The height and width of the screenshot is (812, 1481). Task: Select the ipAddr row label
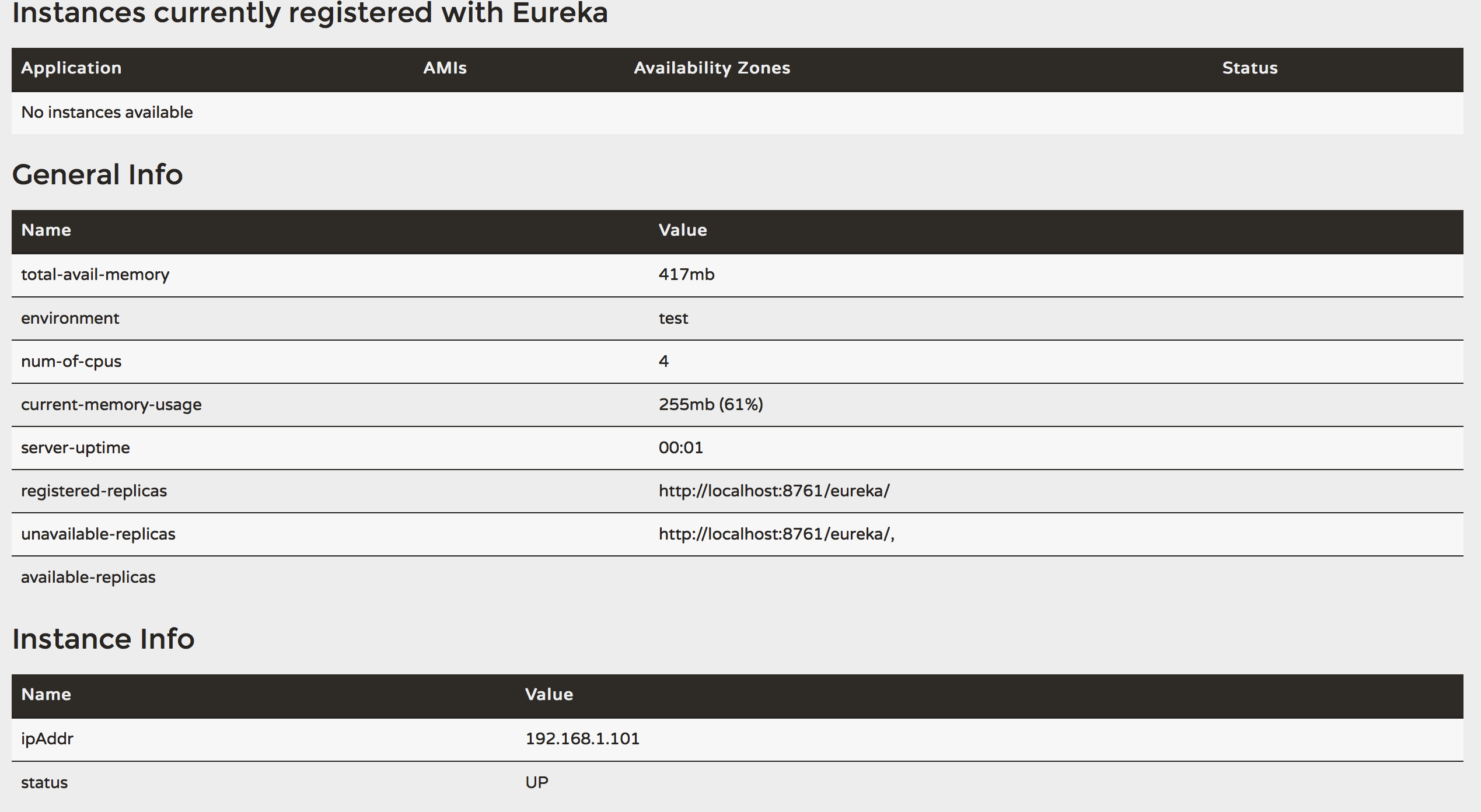click(47, 739)
